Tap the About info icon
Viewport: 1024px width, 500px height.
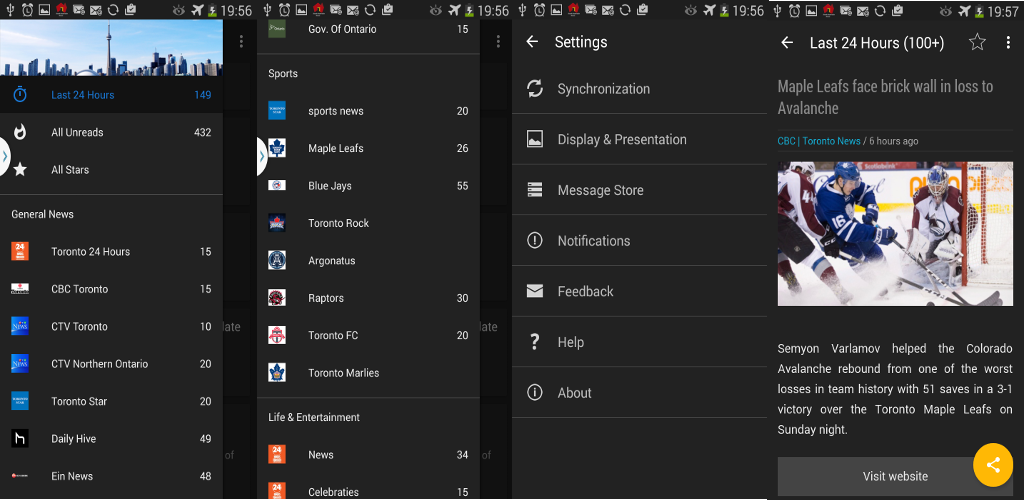(x=535, y=392)
